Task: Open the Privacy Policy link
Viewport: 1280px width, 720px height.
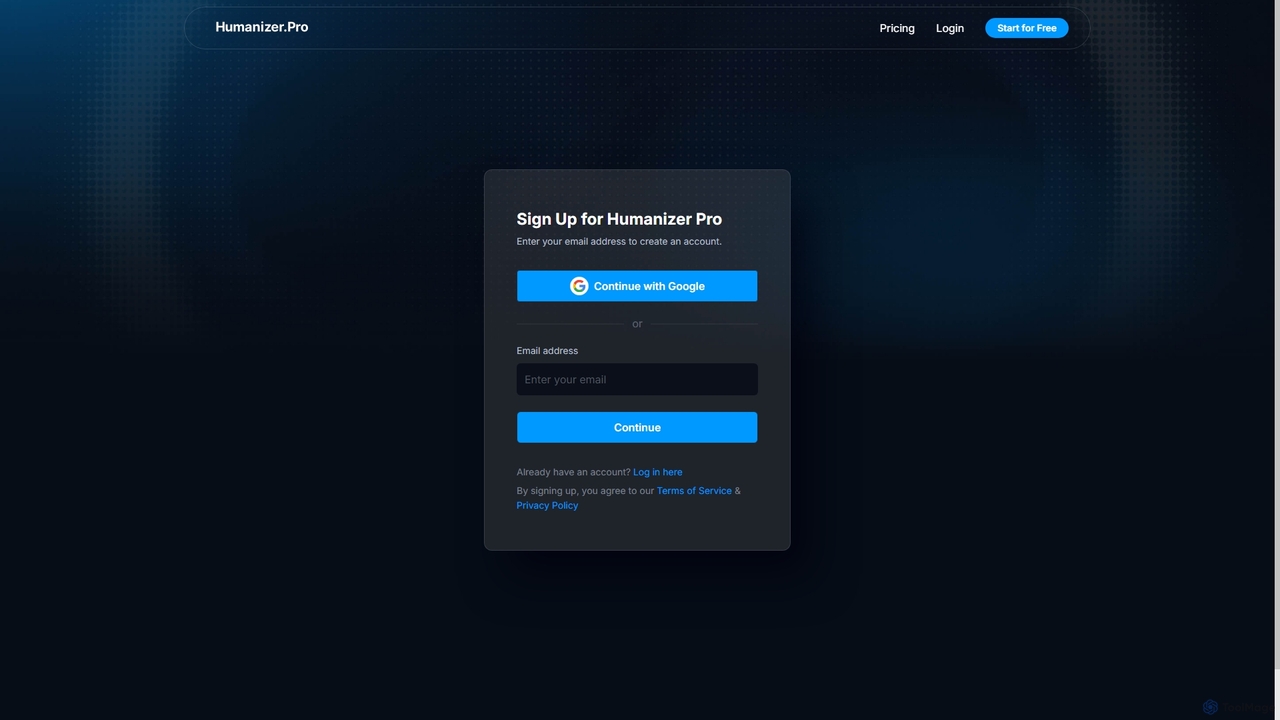Action: [547, 505]
